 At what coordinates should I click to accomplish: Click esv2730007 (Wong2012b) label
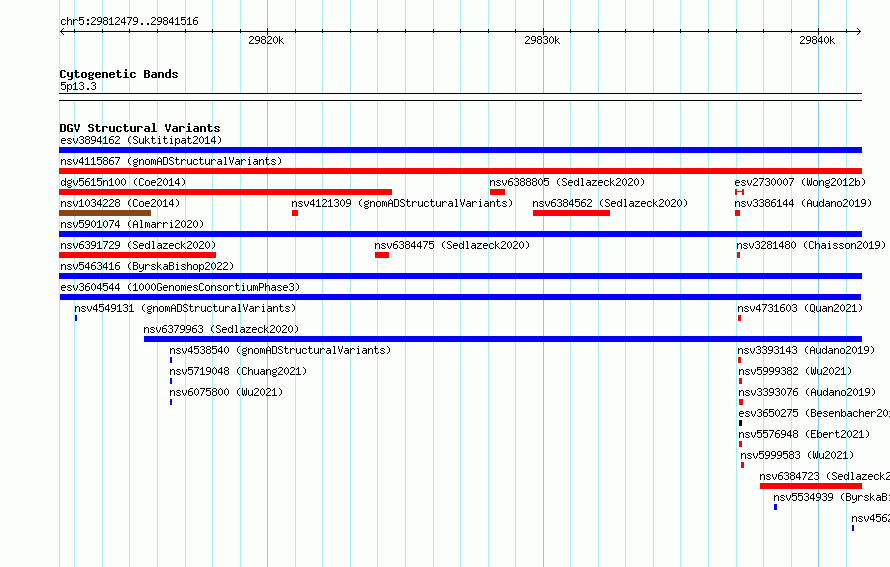(x=800, y=182)
